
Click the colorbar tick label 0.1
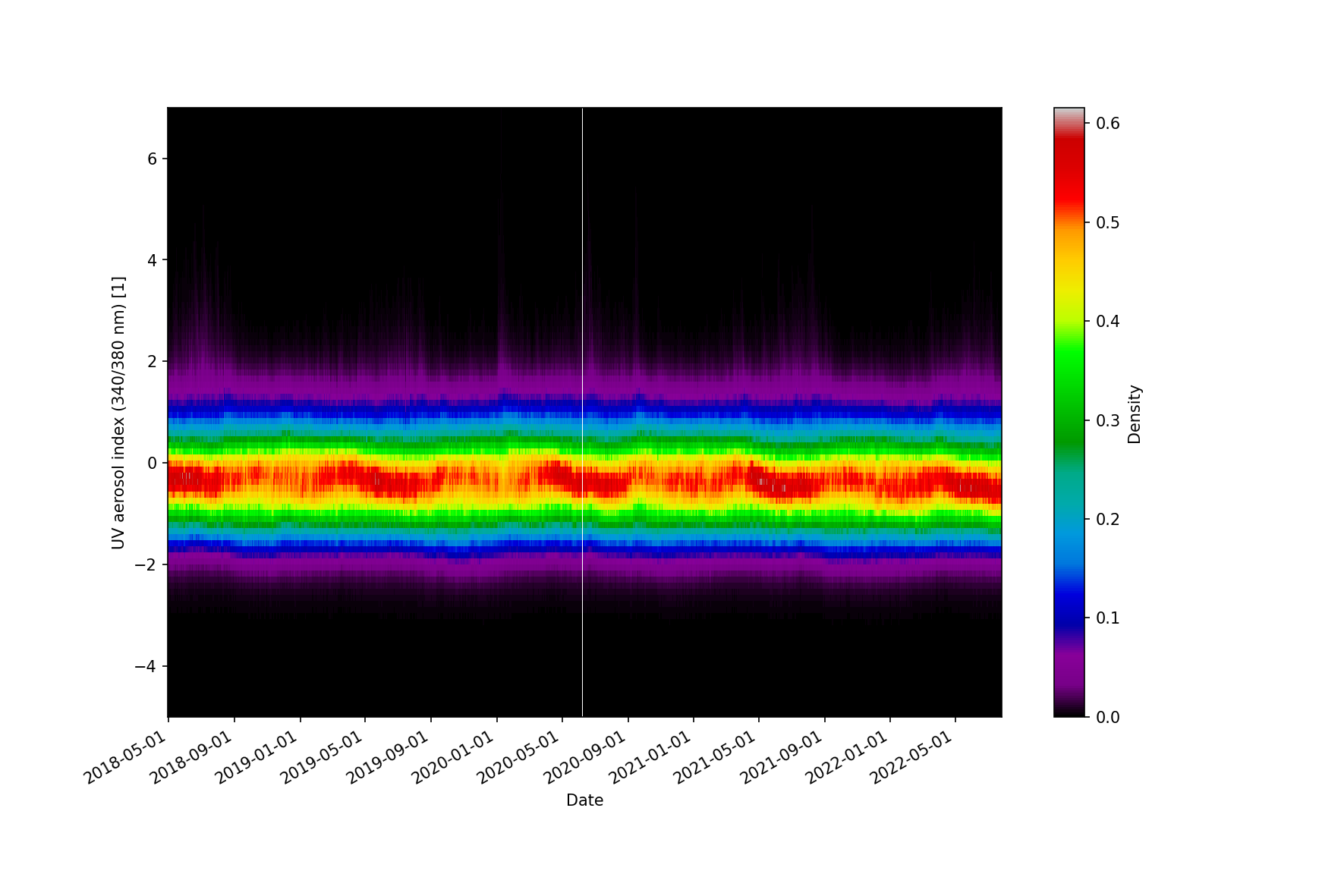point(1108,618)
